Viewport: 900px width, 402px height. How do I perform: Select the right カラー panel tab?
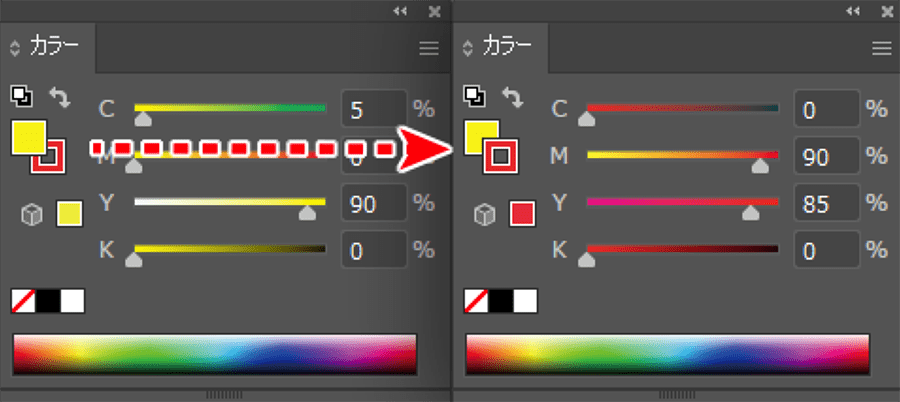(x=501, y=48)
